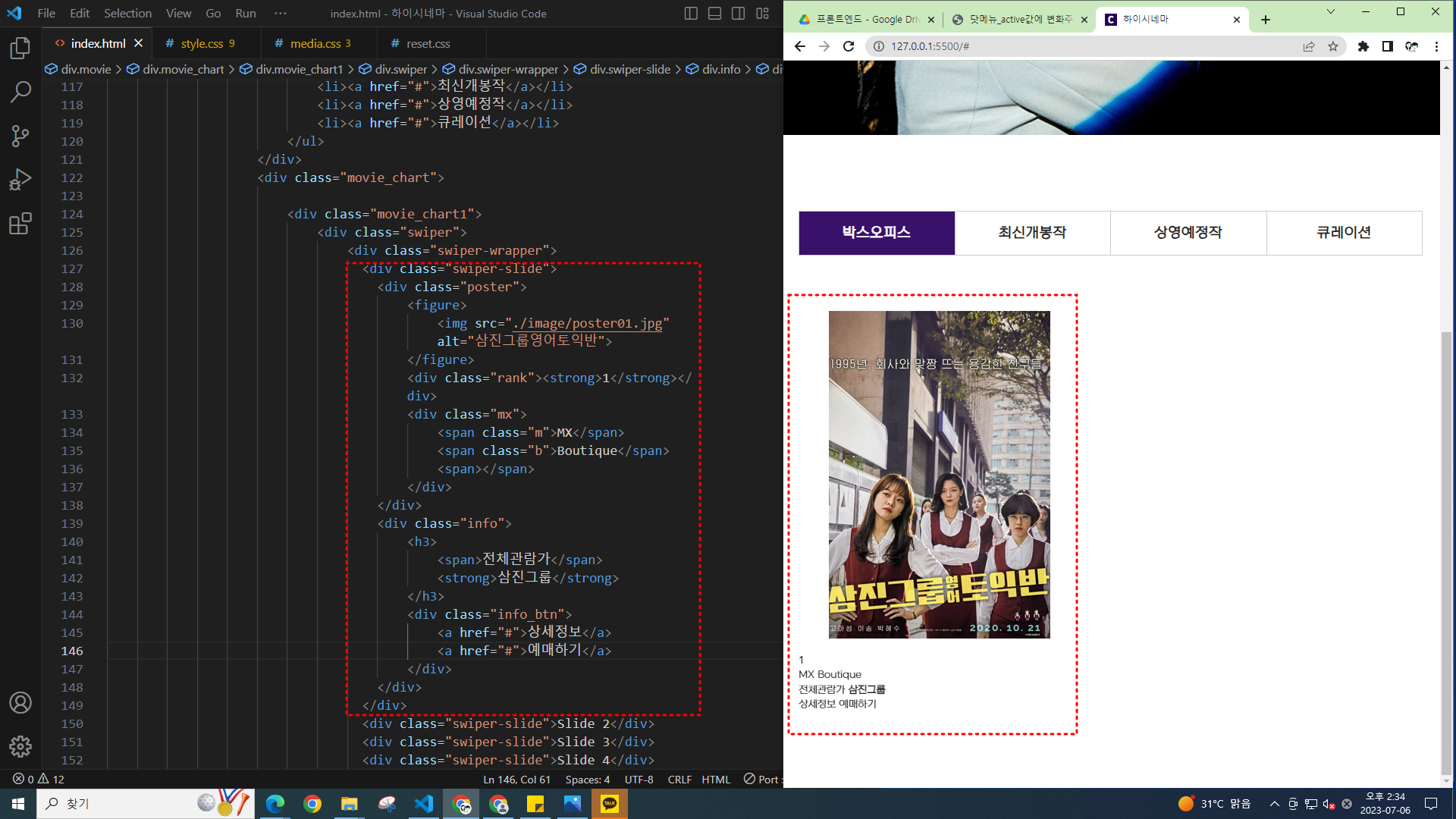Viewport: 1456px width, 819px height.
Task: Toggle the panel layout icon
Action: click(714, 14)
